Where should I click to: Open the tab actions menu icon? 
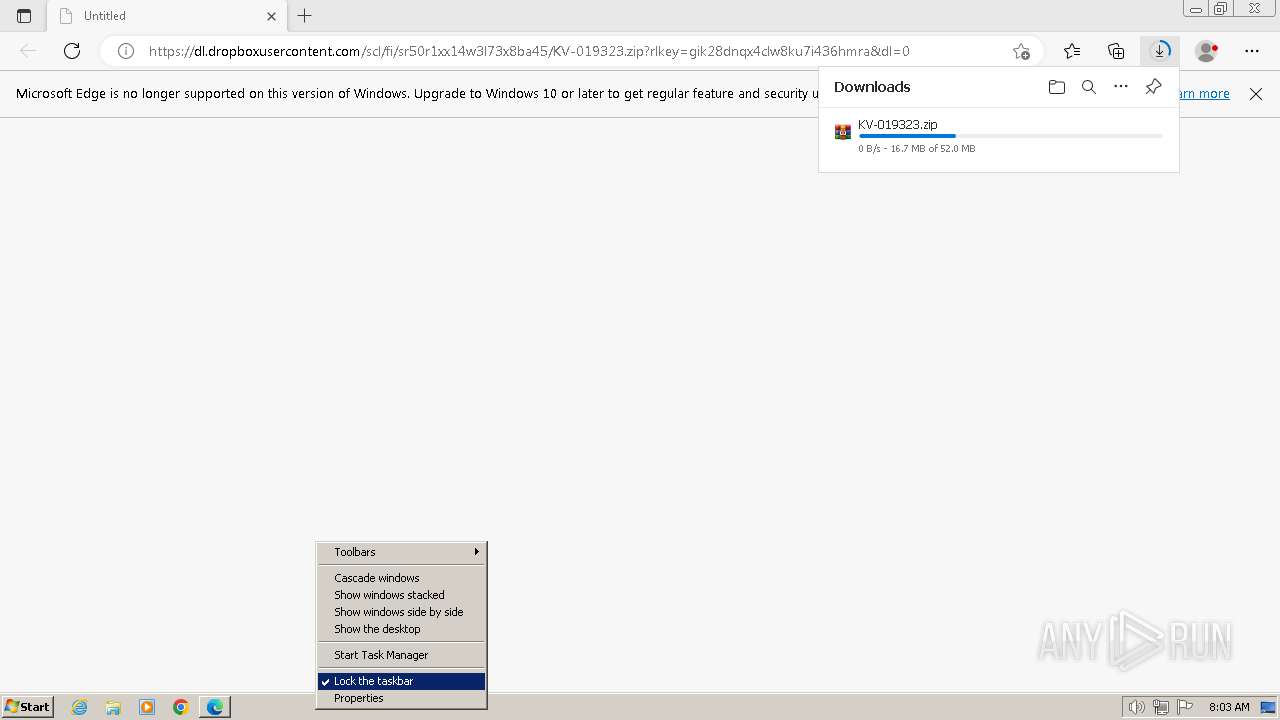[24, 16]
